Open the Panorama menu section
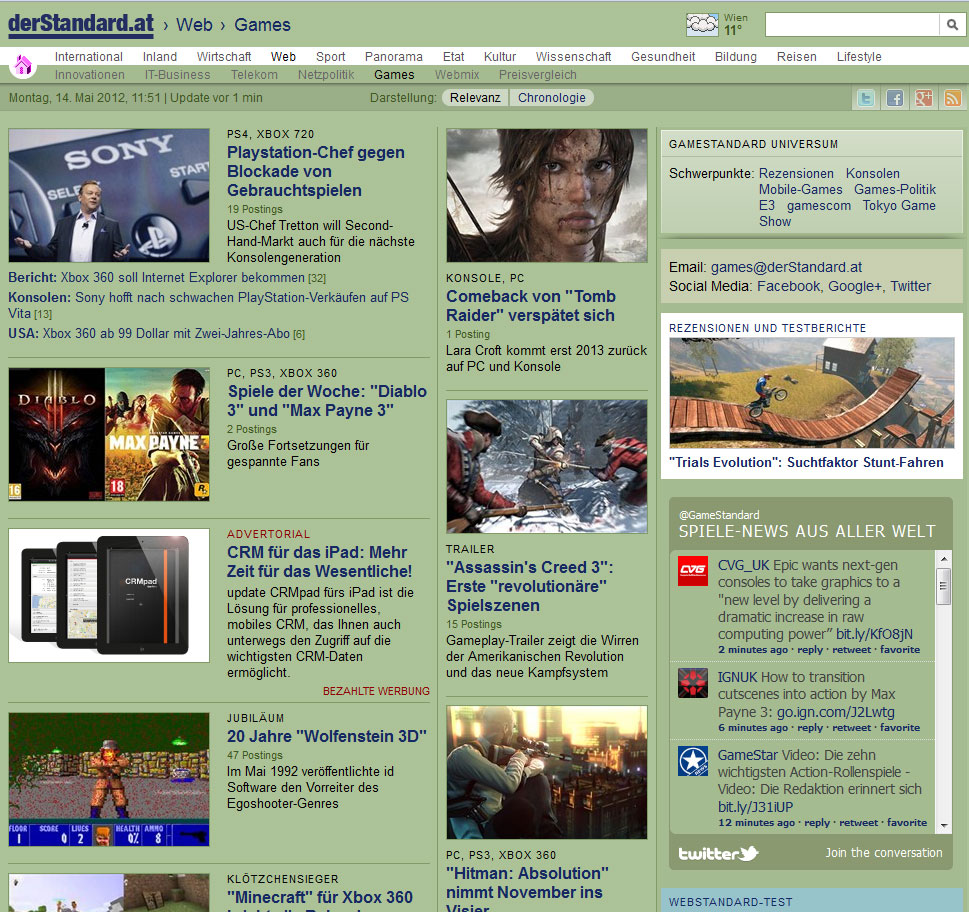 pyautogui.click(x=394, y=57)
